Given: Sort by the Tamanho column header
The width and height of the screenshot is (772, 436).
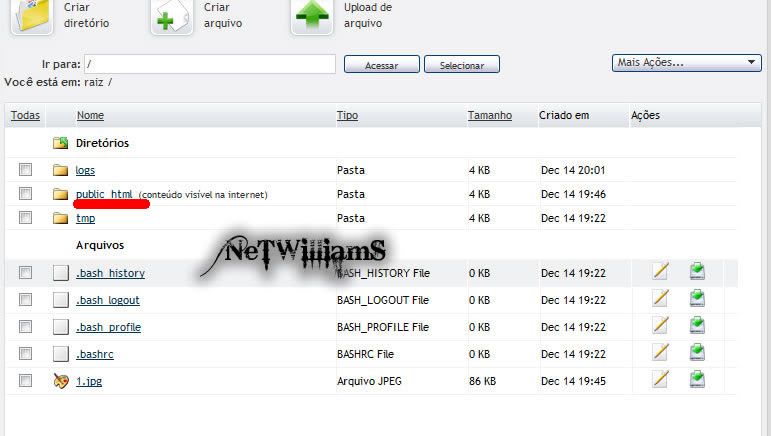Looking at the screenshot, I should pos(490,115).
